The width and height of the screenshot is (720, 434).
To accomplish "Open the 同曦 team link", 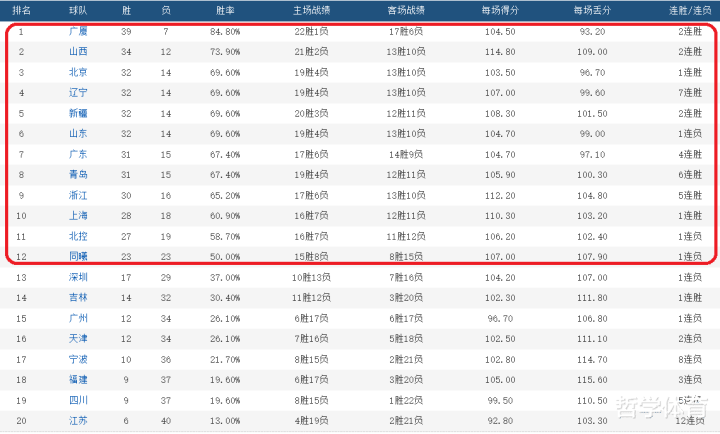I will tap(78, 256).
